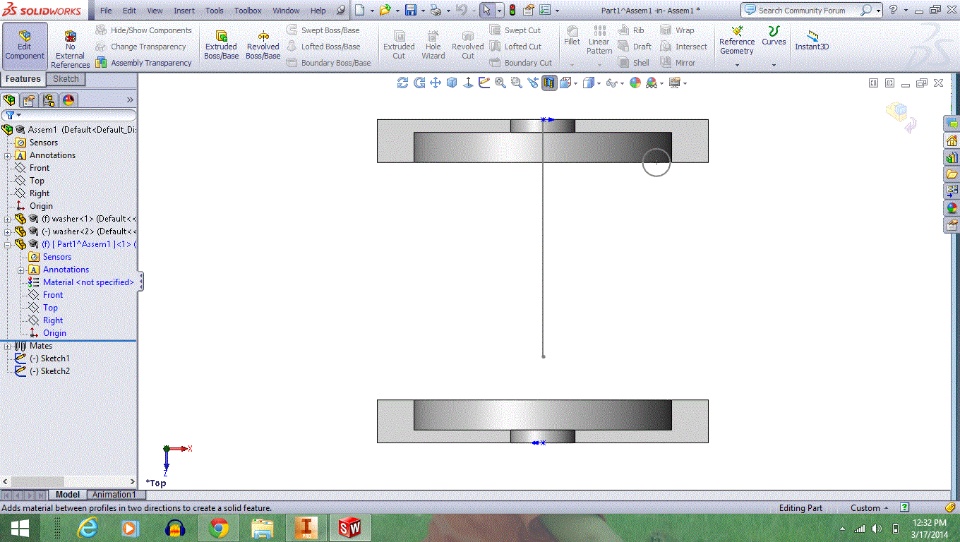Expand the manager pane tabs chevron

pyautogui.click(x=130, y=100)
